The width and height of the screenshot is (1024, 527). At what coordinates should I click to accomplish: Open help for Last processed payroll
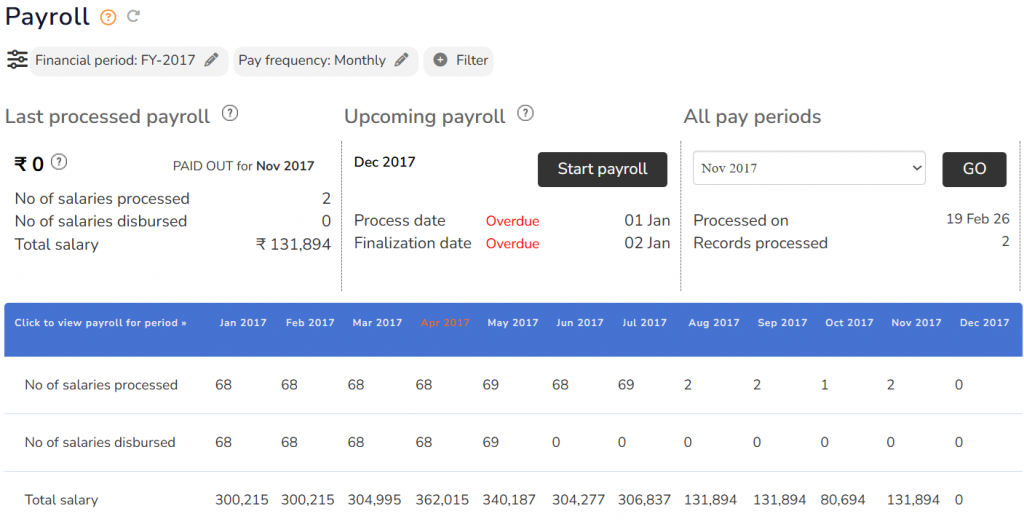(229, 113)
